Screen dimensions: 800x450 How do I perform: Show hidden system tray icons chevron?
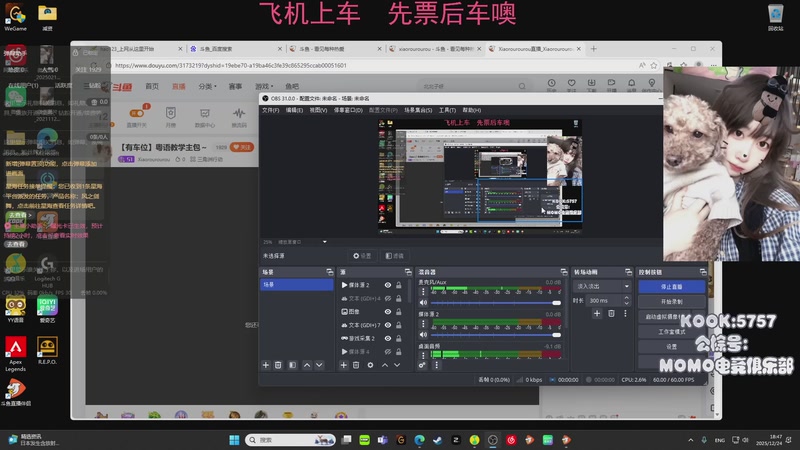pyautogui.click(x=690, y=440)
